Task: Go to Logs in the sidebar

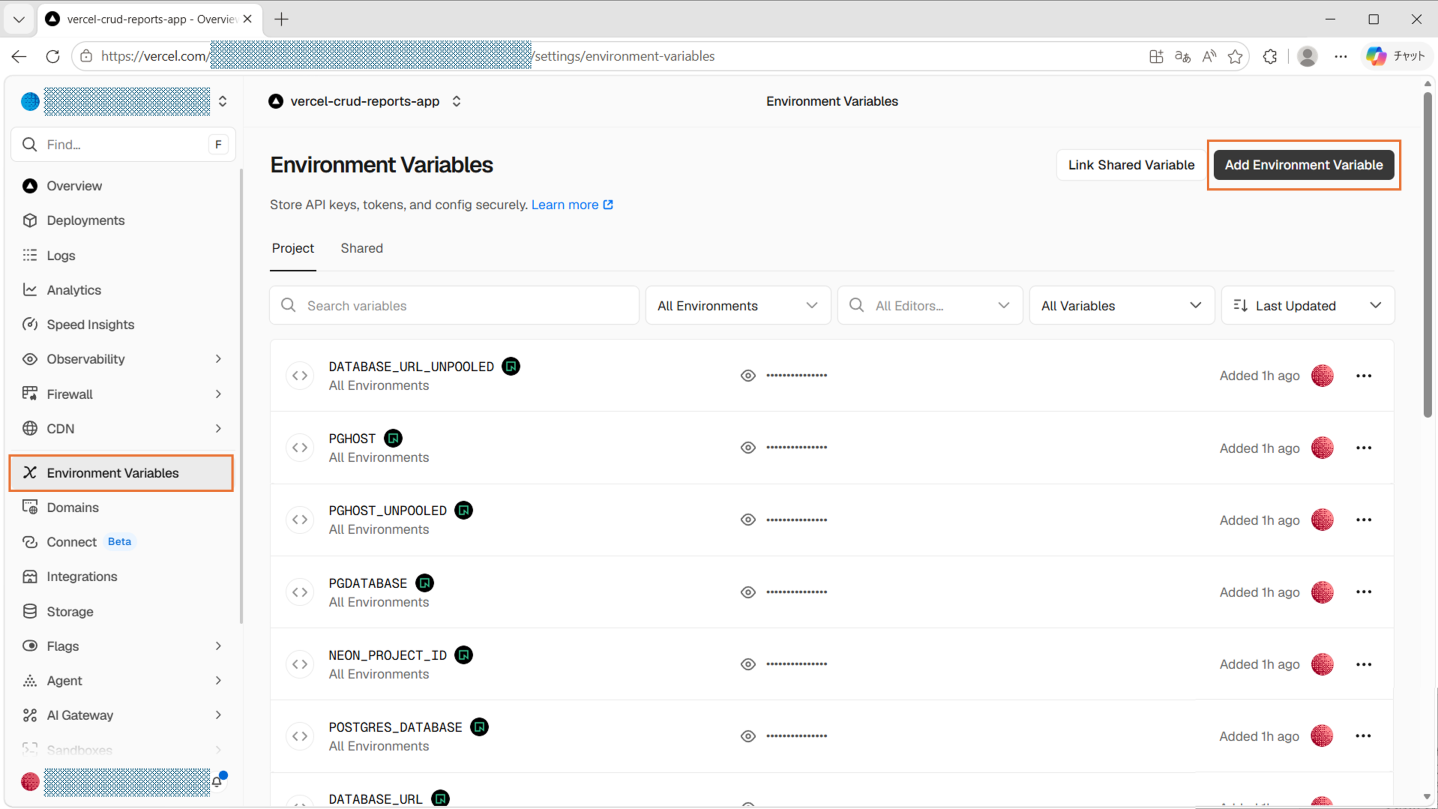Action: click(122, 255)
